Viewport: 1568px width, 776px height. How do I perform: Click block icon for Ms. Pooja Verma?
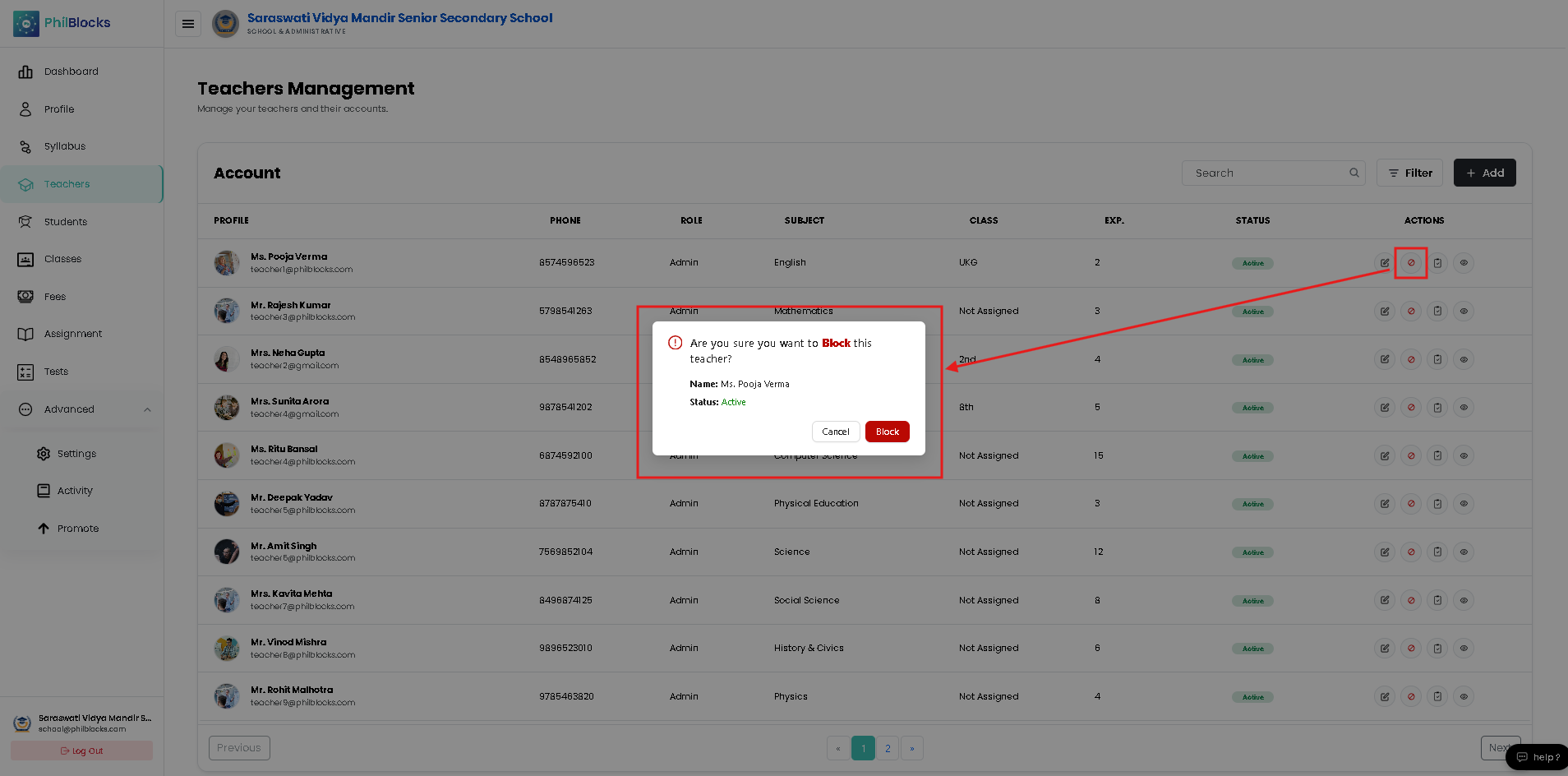point(1411,263)
